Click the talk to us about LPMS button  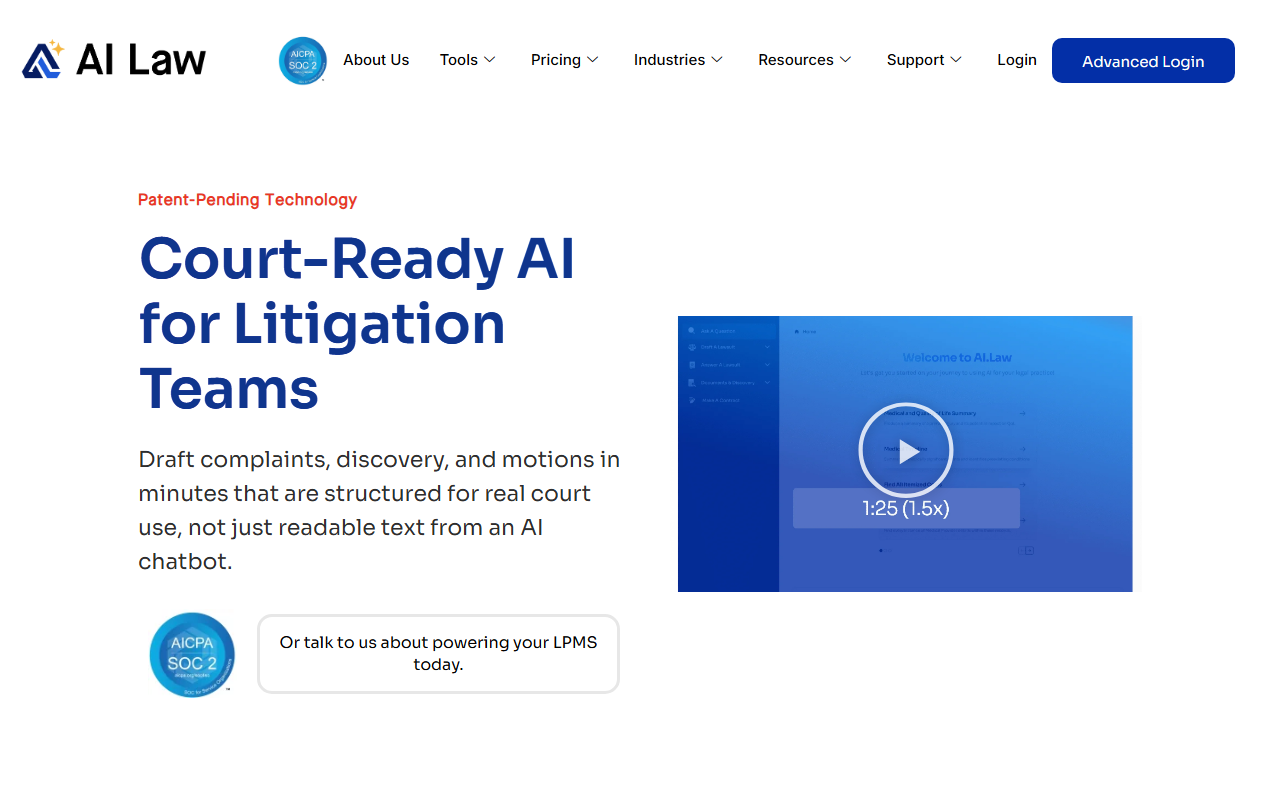[x=438, y=654]
